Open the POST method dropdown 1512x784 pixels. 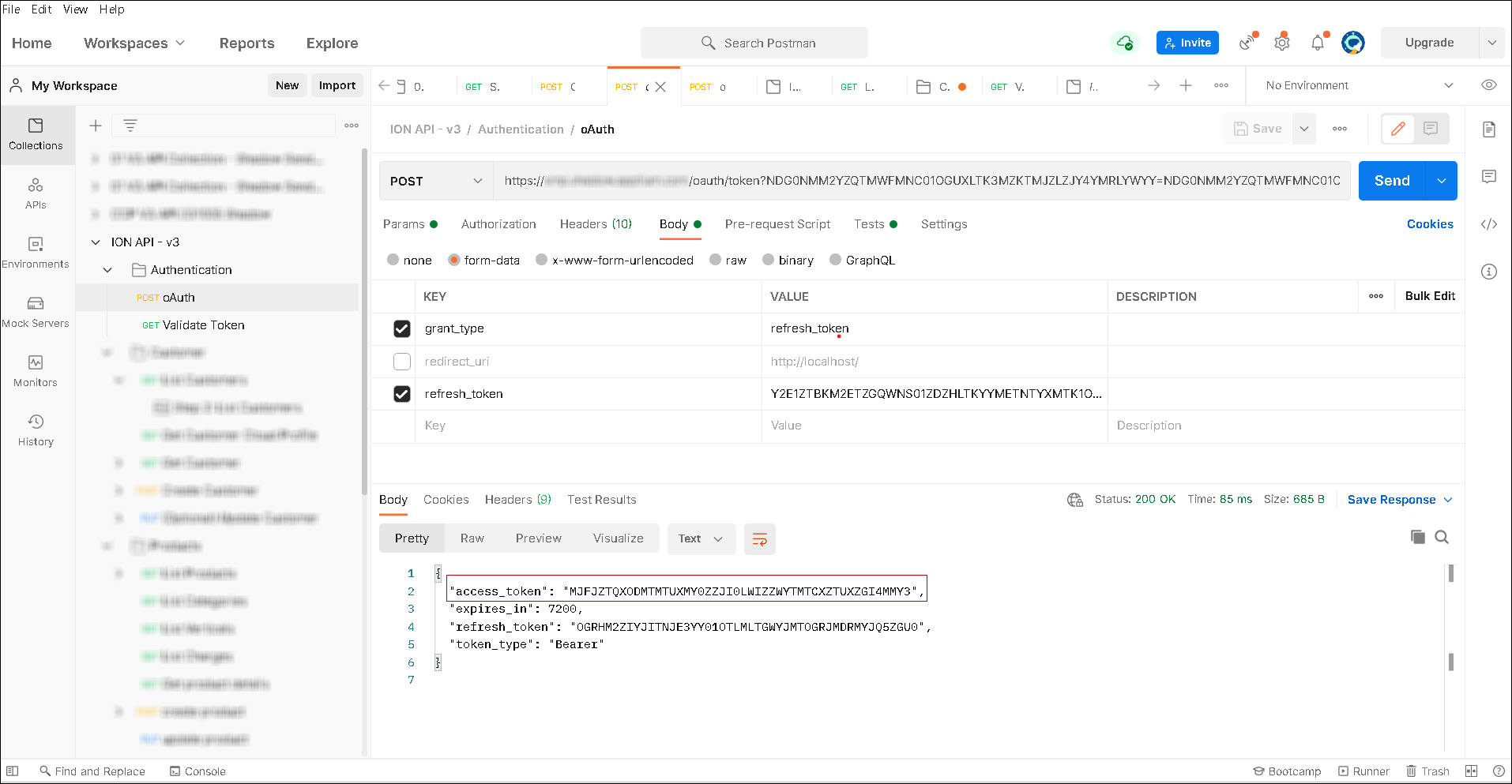coord(436,182)
